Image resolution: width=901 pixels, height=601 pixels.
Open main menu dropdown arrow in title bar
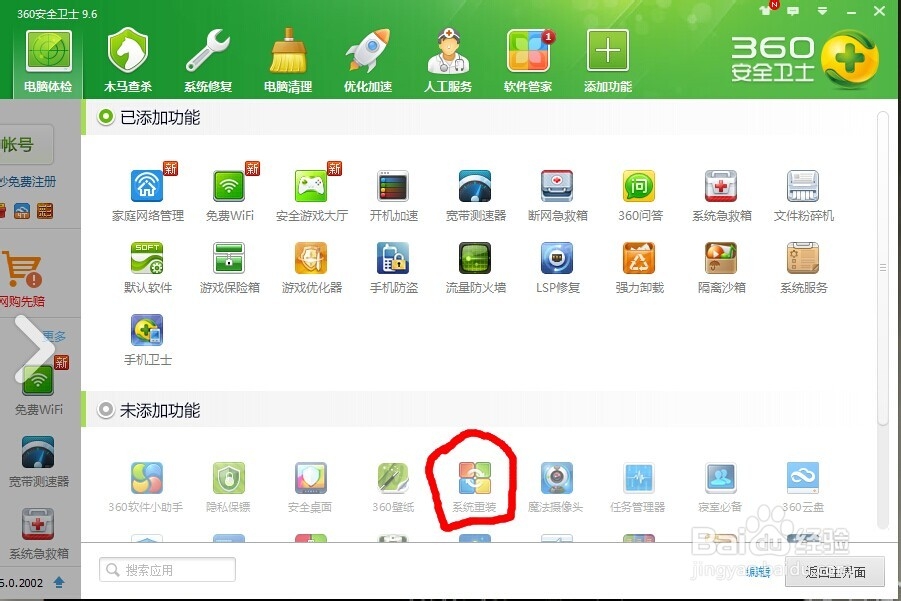click(822, 11)
